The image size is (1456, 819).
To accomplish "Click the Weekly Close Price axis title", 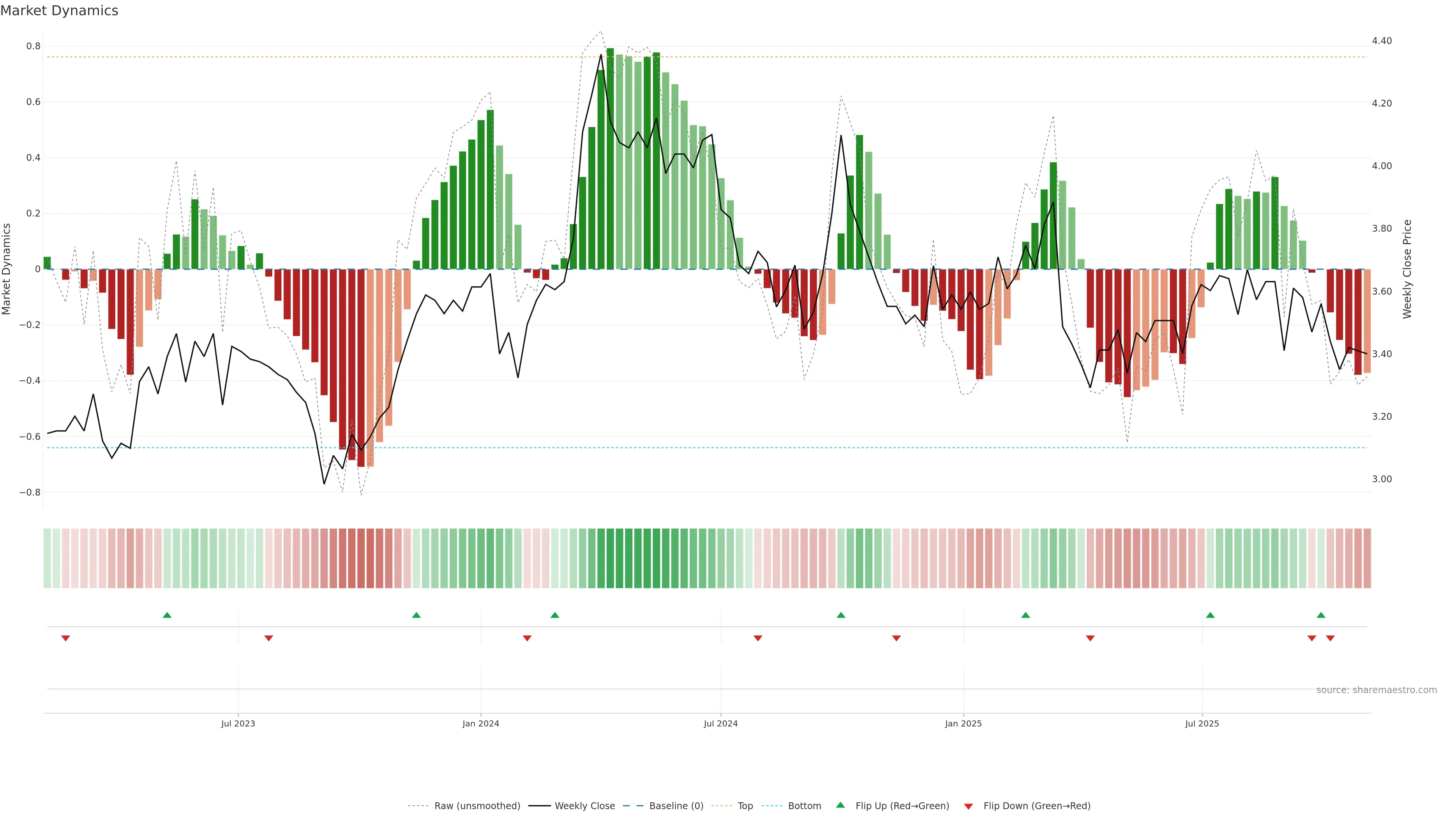I will coord(1407,269).
